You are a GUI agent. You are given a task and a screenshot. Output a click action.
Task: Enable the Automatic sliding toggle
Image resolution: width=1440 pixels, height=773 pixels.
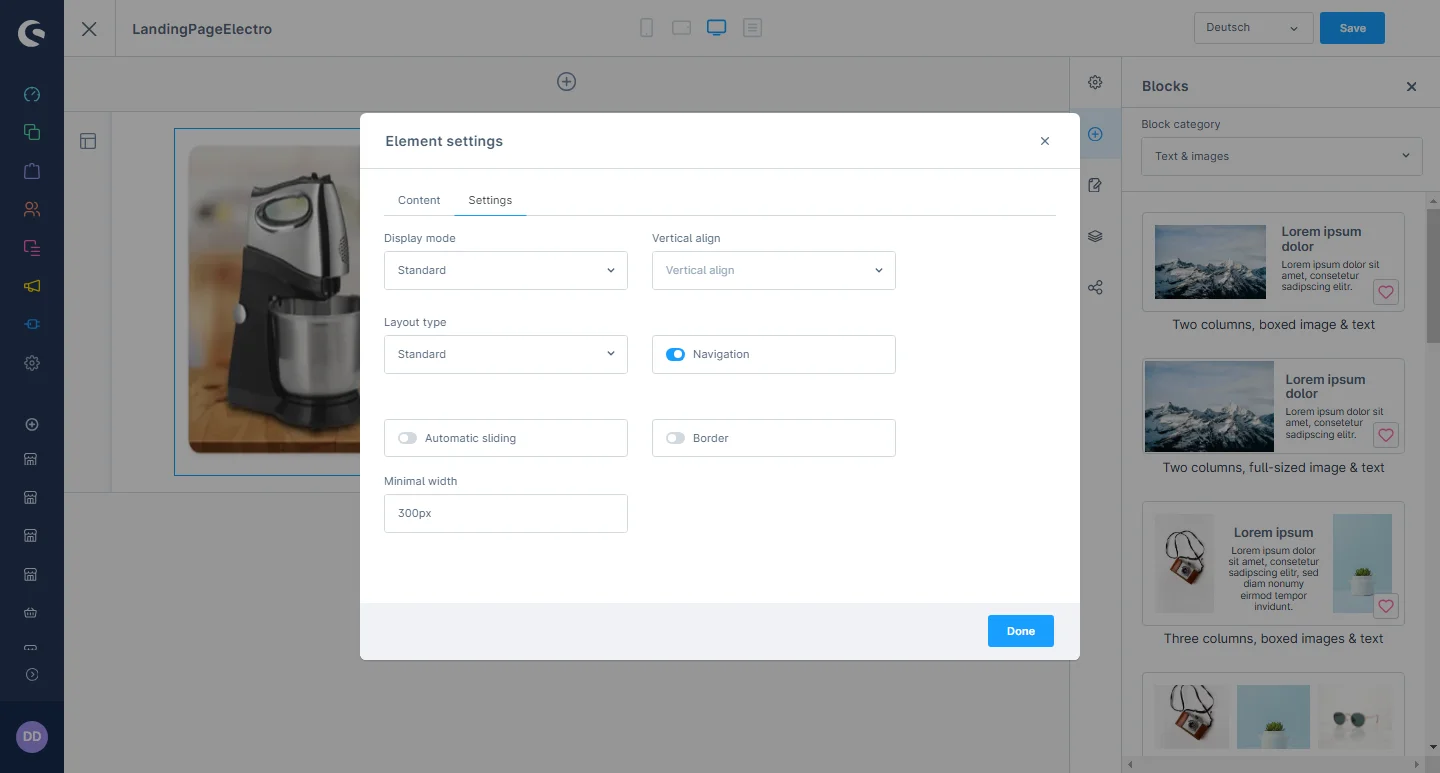[407, 438]
